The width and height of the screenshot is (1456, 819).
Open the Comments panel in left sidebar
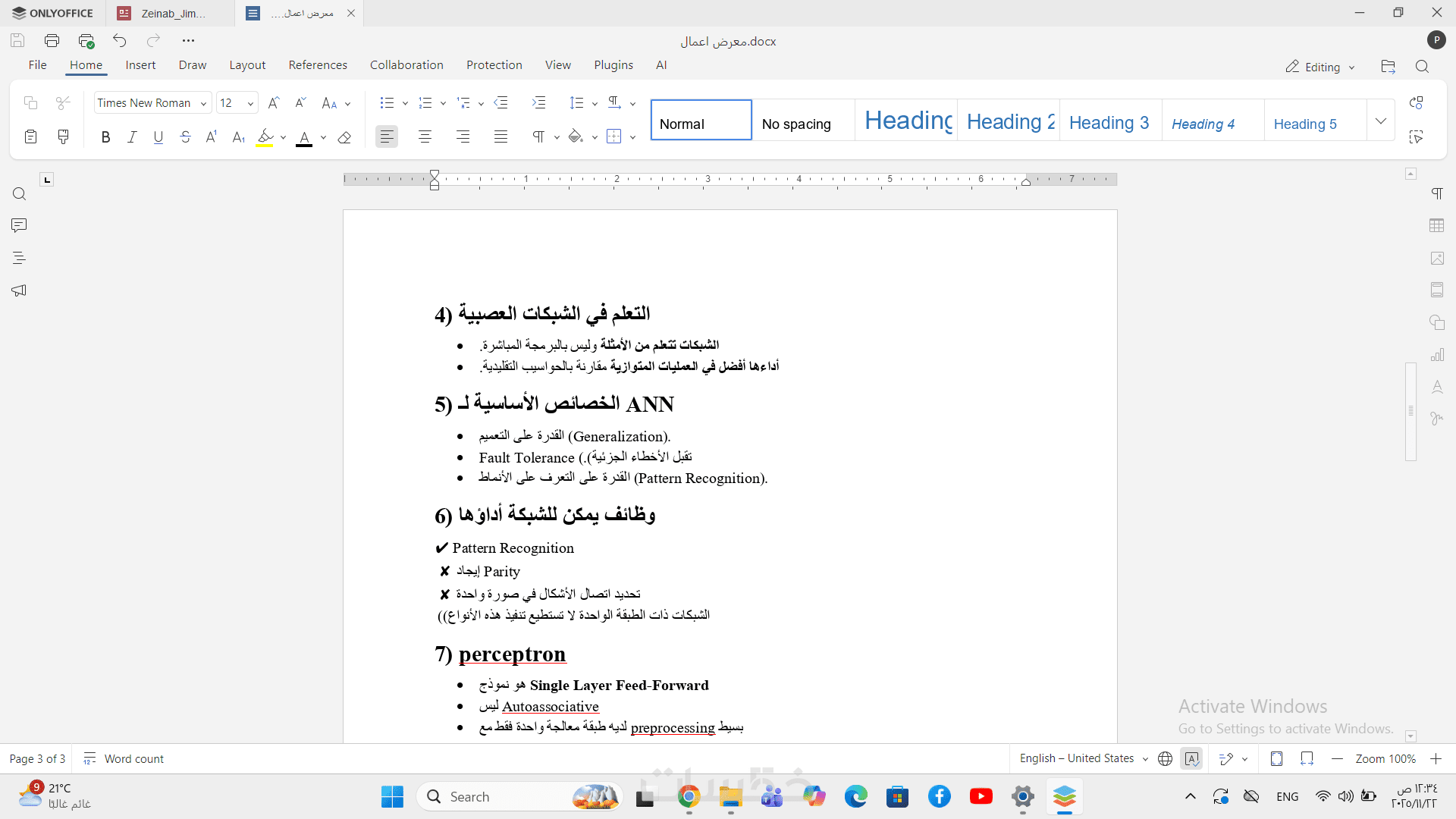[x=19, y=225]
